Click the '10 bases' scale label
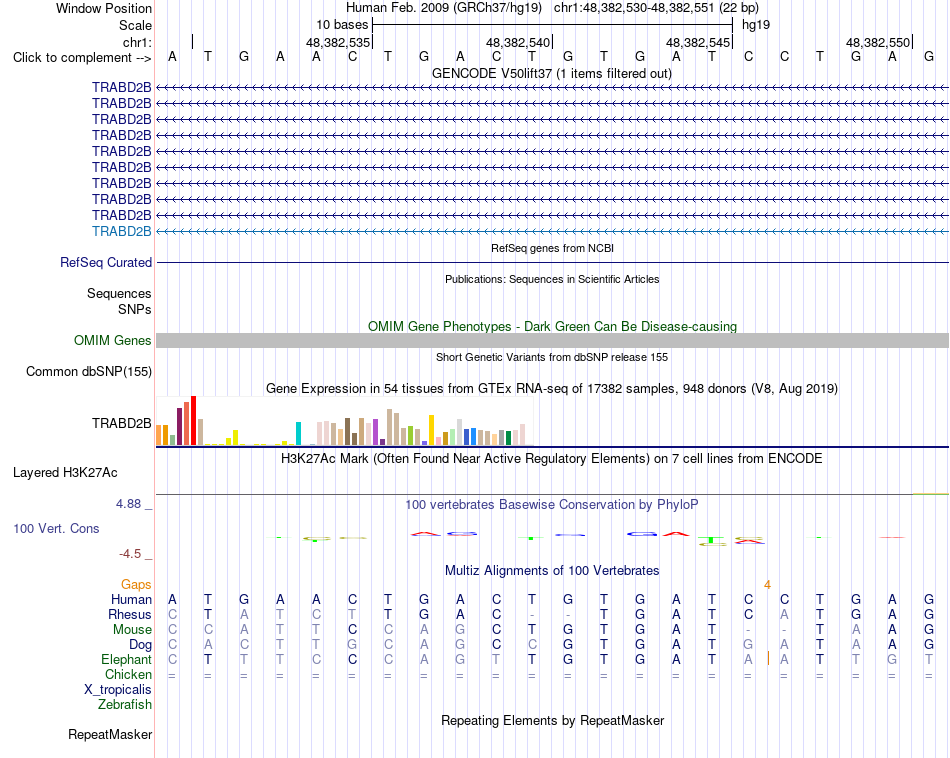The width and height of the screenshot is (950, 758). click(342, 25)
